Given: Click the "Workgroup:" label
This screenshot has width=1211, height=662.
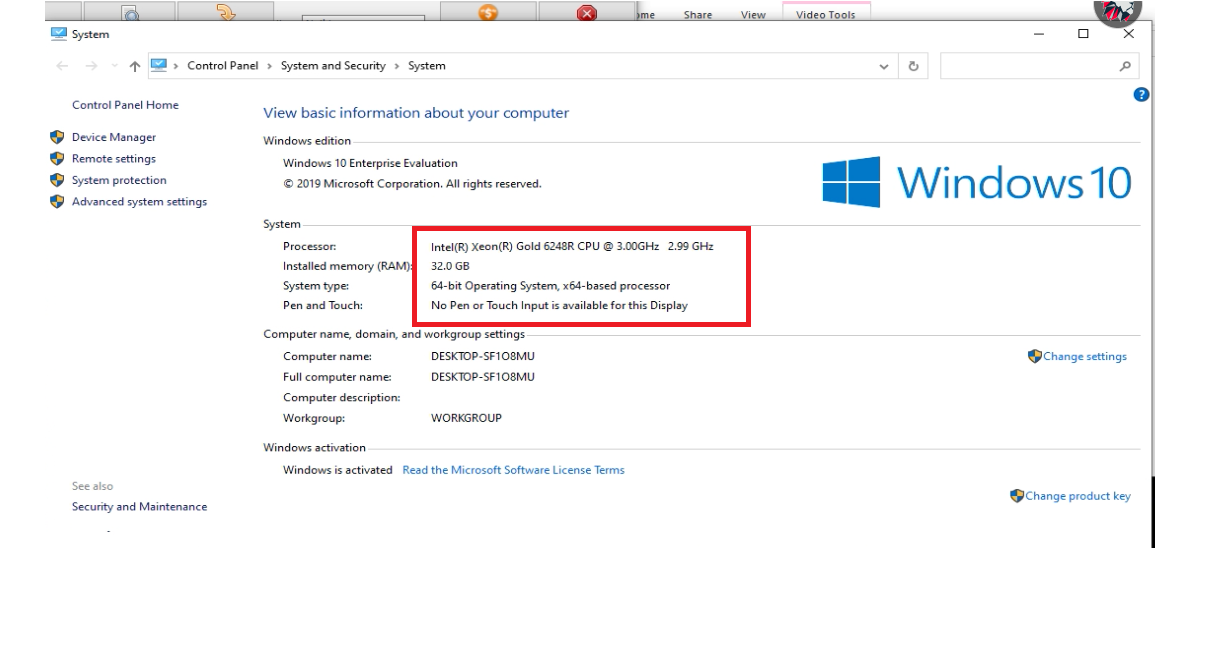Looking at the screenshot, I should point(314,418).
